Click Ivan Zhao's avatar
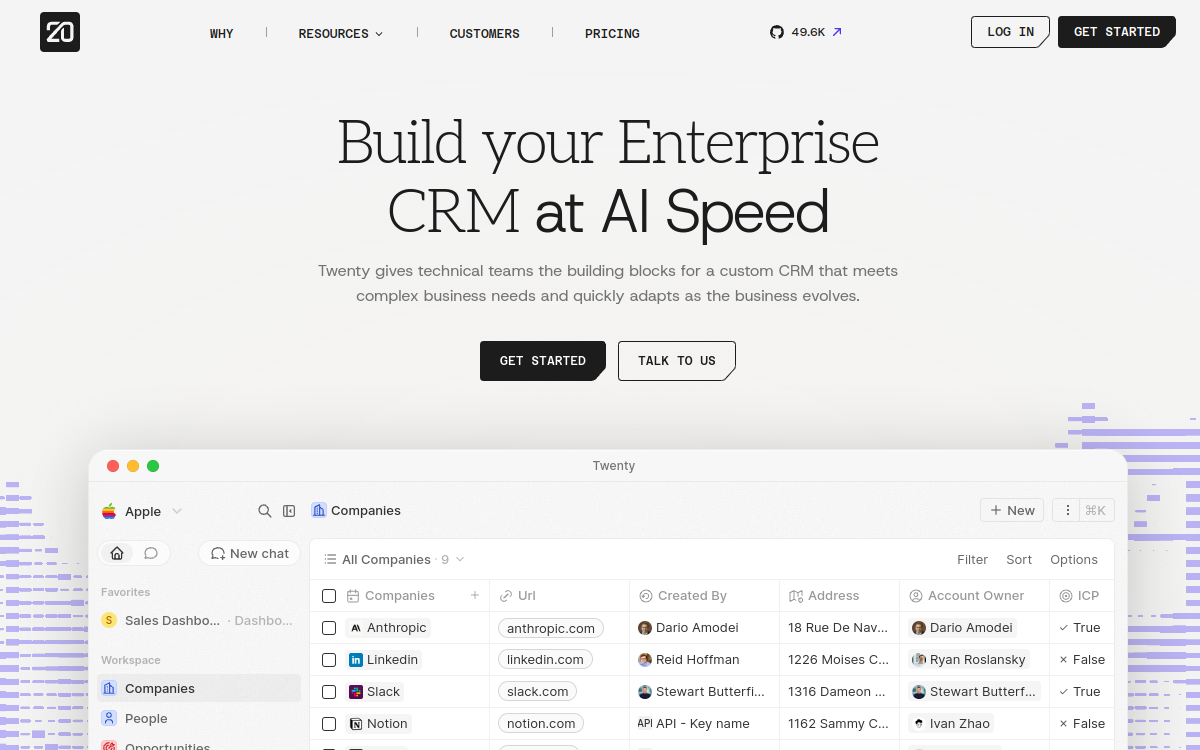 click(919, 724)
